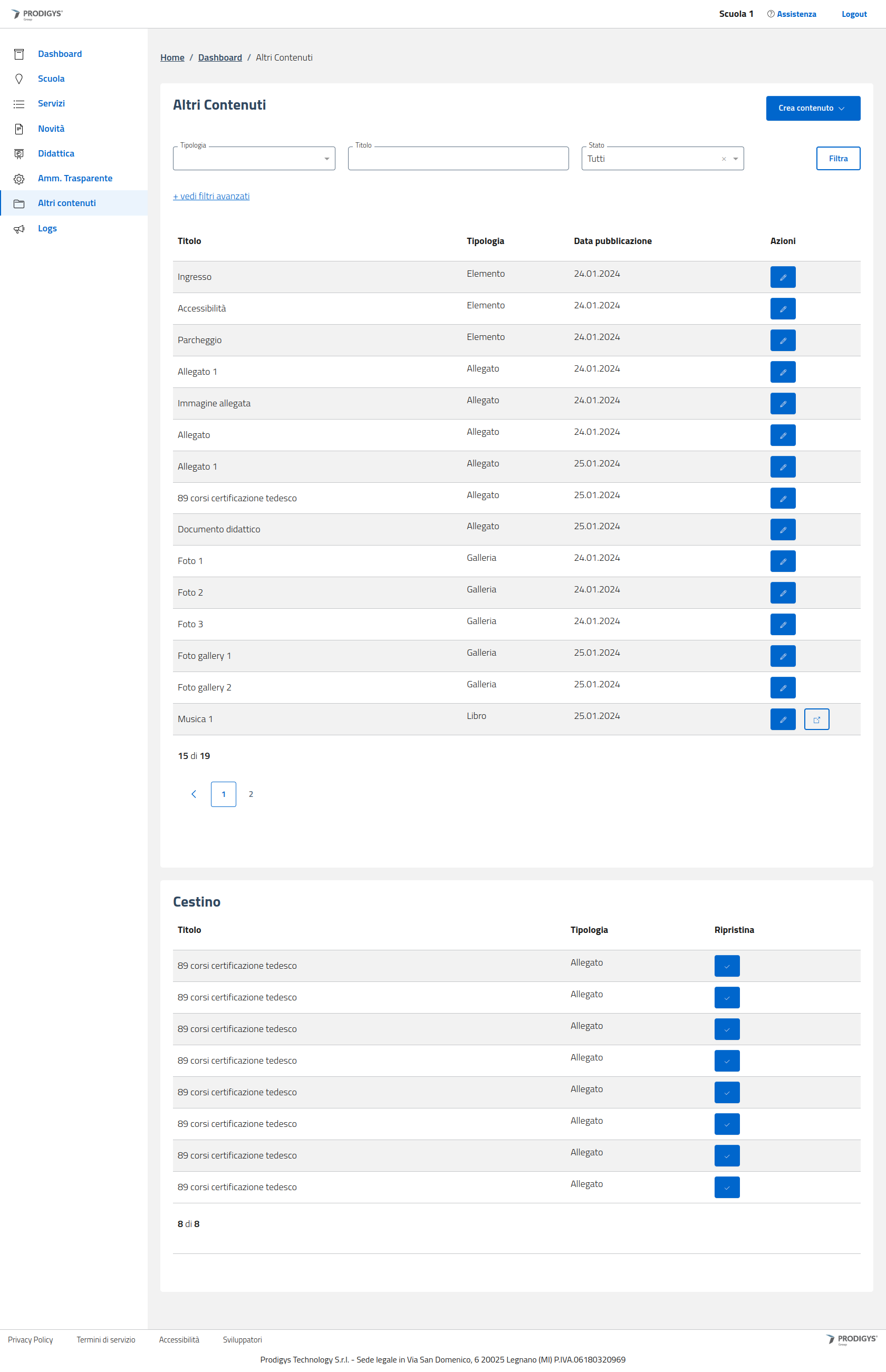This screenshot has width=886, height=1372.
Task: Edit the Parcheggio row with pencil icon
Action: pos(783,340)
